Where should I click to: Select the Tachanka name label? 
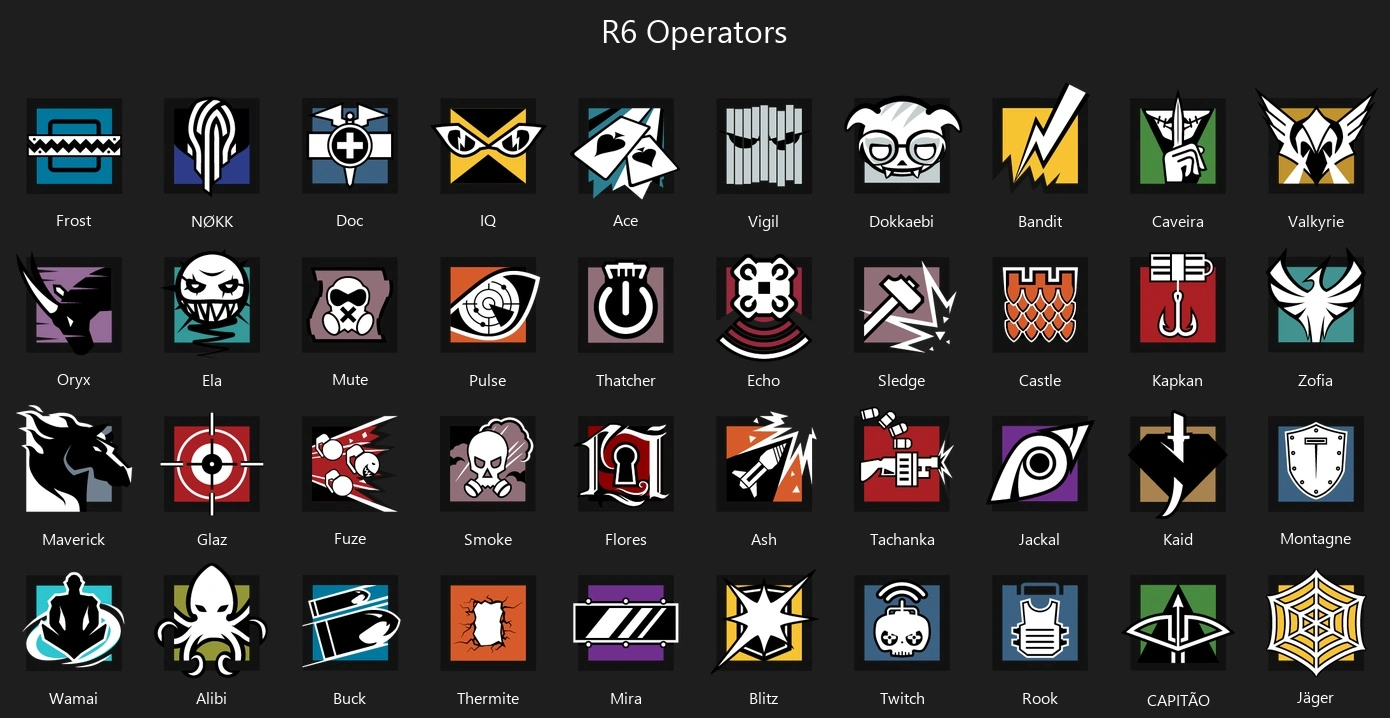pos(902,539)
